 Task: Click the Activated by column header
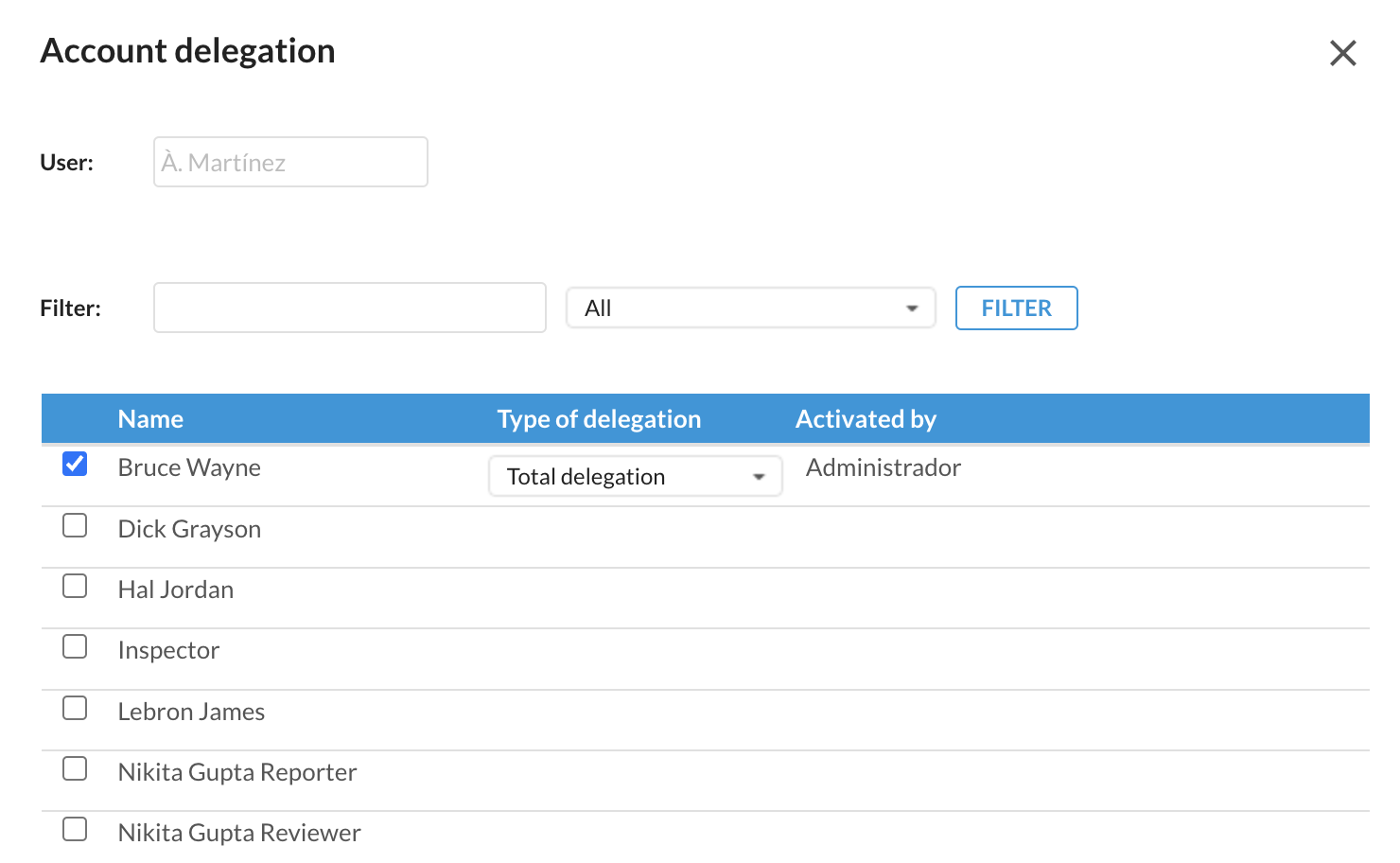(x=866, y=419)
